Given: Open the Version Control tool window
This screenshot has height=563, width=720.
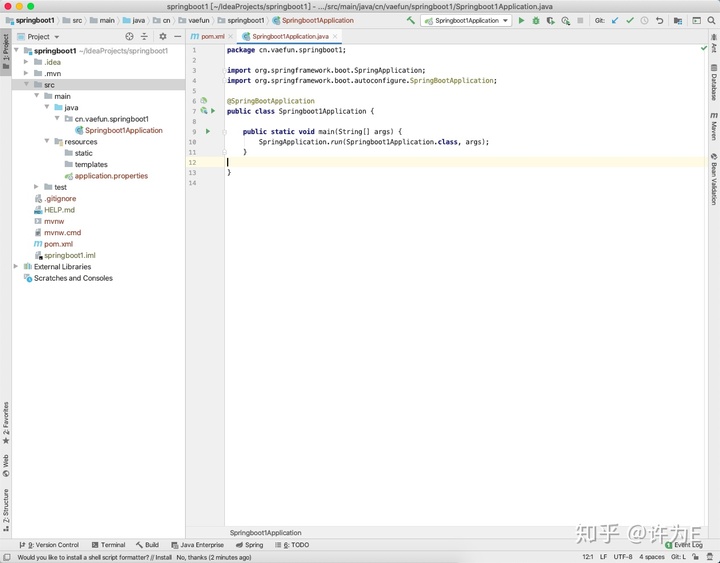Looking at the screenshot, I should pos(49,545).
